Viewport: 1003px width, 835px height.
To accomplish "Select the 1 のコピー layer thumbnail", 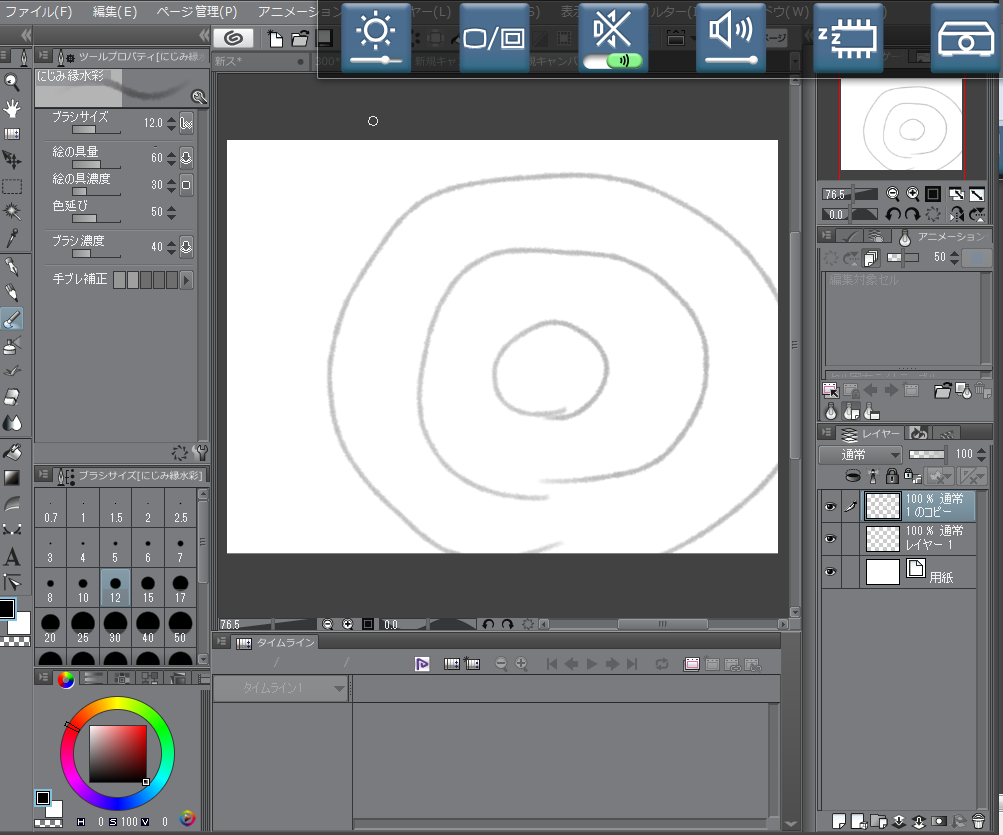I will [882, 505].
